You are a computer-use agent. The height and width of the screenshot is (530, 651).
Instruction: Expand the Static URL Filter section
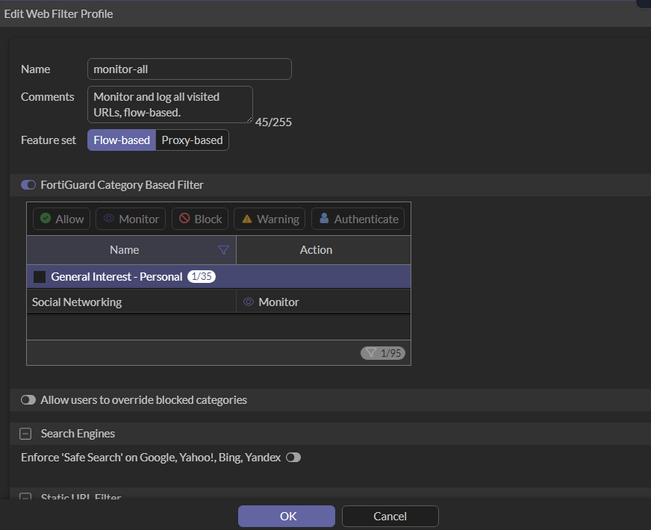tap(26, 497)
